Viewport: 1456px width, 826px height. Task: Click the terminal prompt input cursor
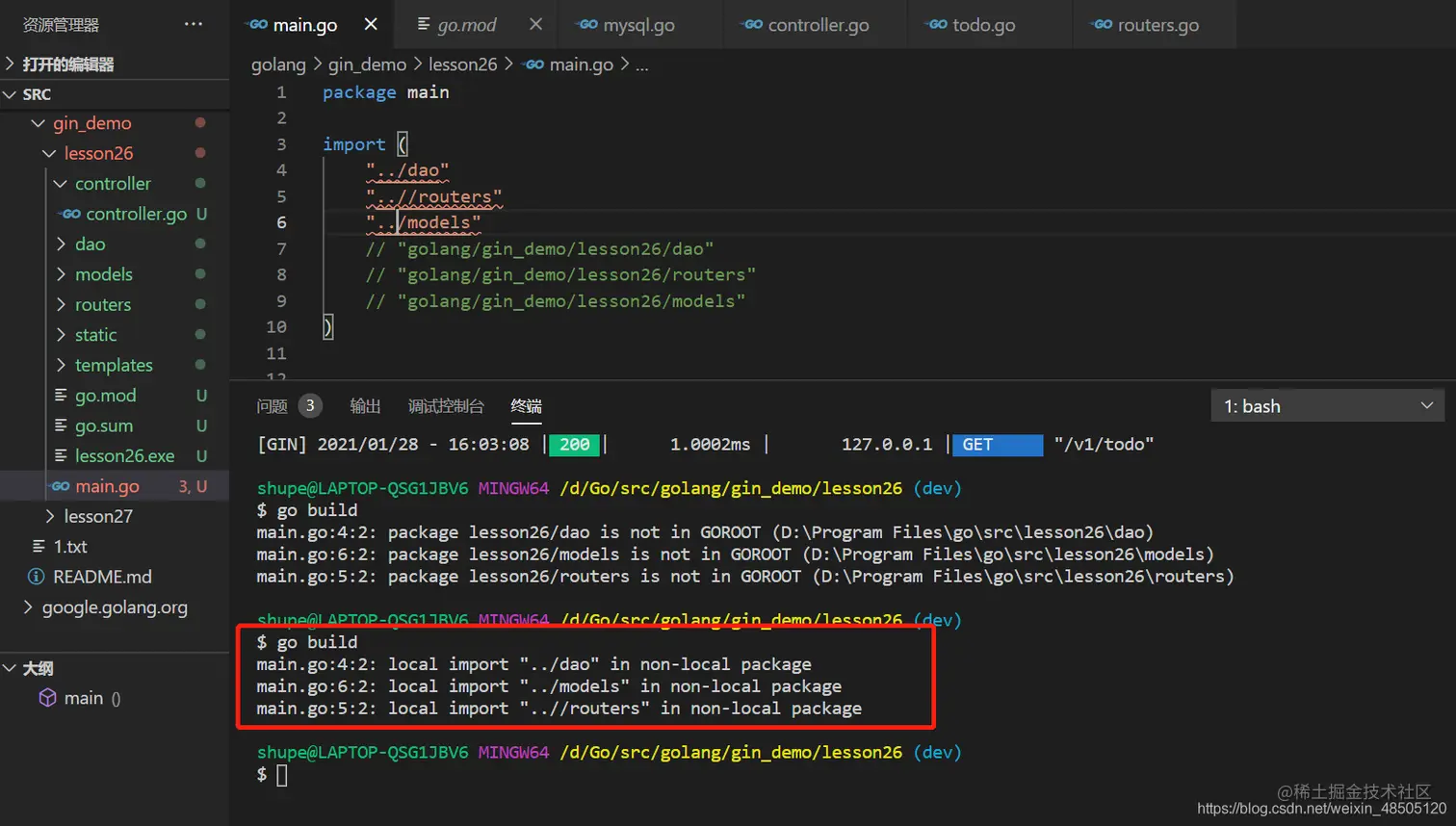tap(281, 775)
